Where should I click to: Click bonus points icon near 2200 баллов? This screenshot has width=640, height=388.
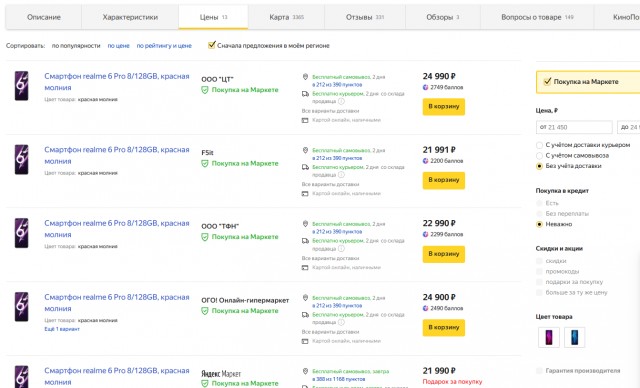(x=426, y=161)
